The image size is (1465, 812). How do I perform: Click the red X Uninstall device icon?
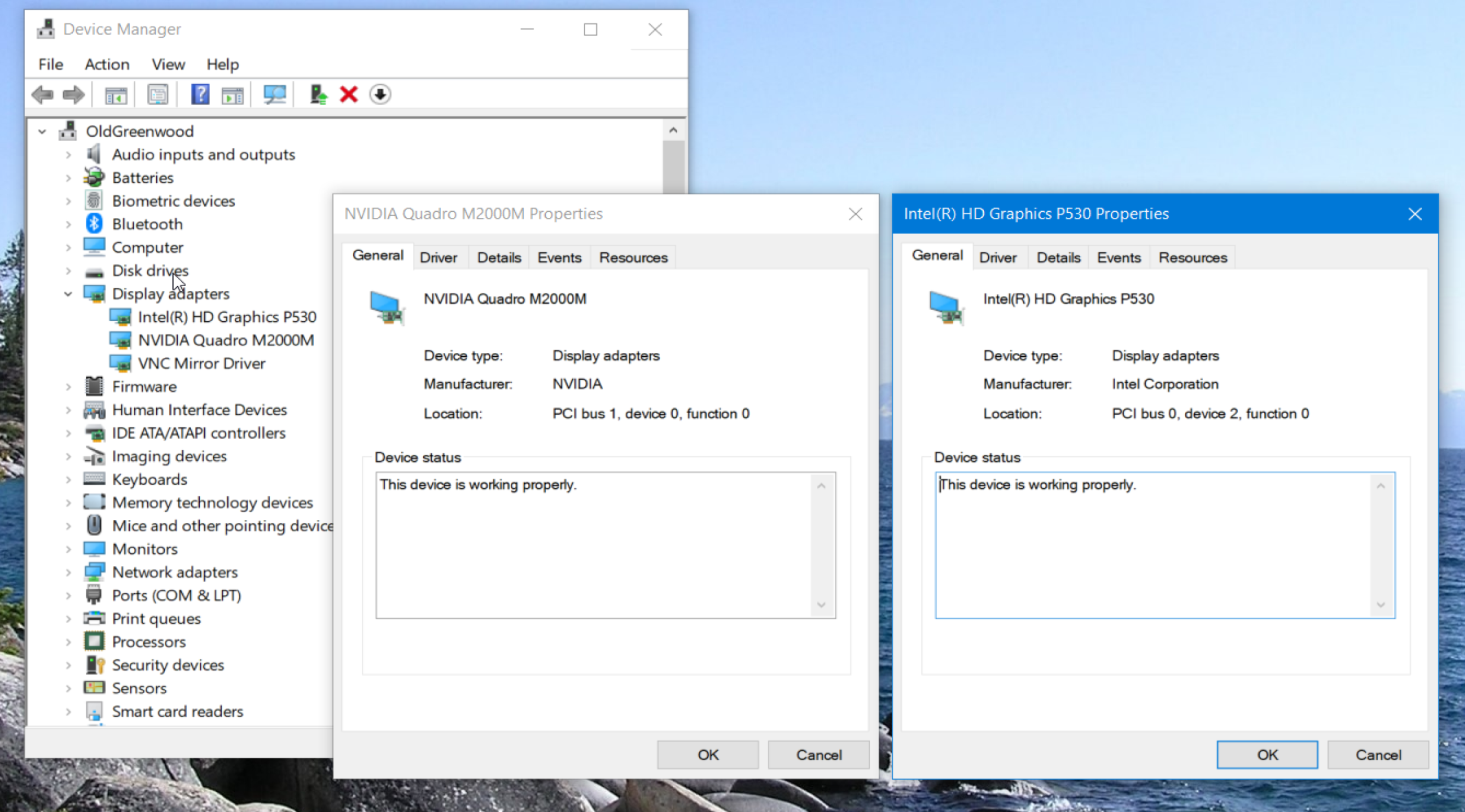click(349, 94)
